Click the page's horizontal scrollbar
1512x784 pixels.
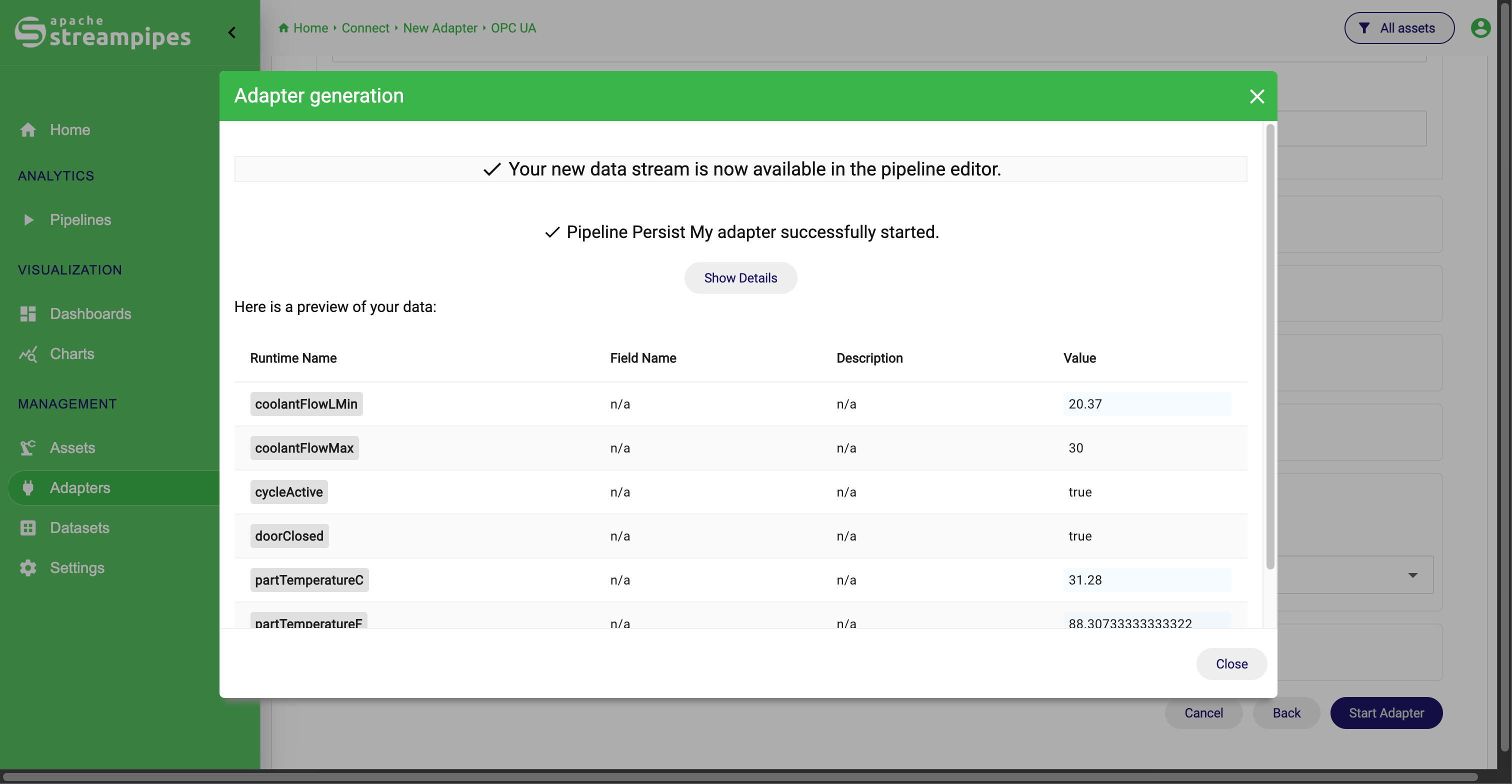[739, 776]
